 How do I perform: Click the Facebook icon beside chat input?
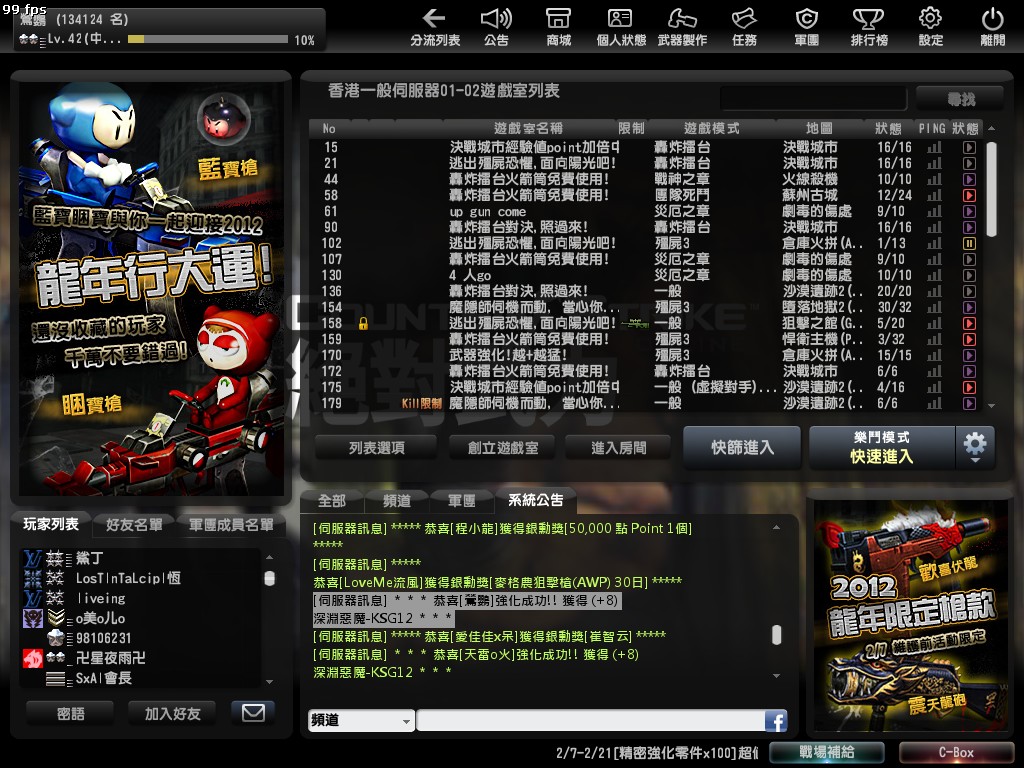[x=775, y=721]
